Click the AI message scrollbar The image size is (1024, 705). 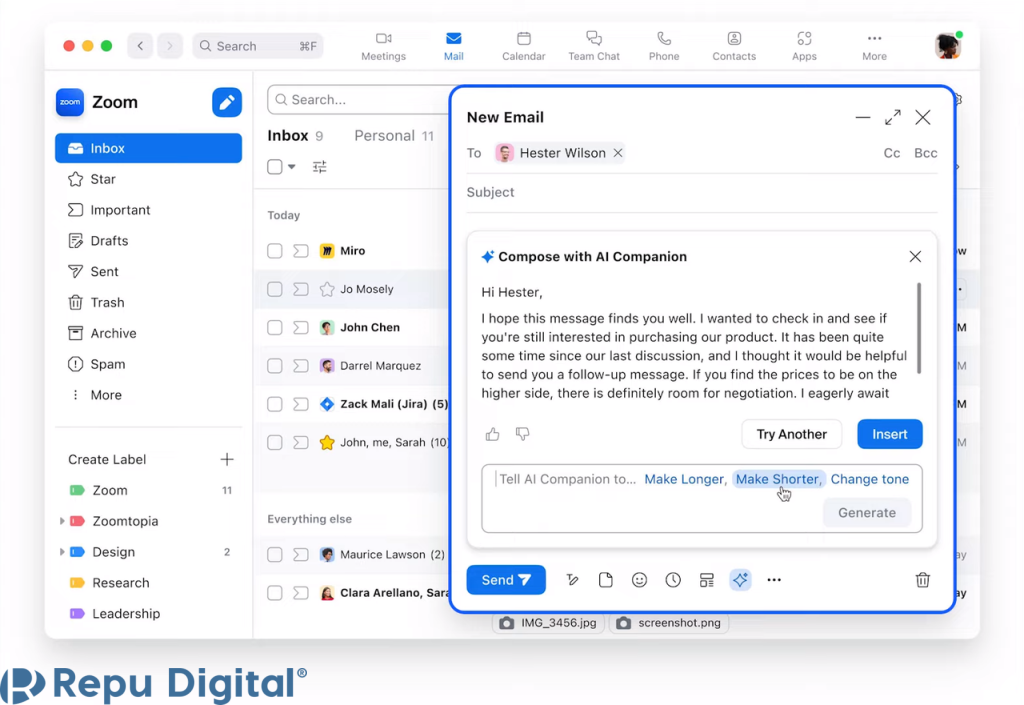(919, 328)
